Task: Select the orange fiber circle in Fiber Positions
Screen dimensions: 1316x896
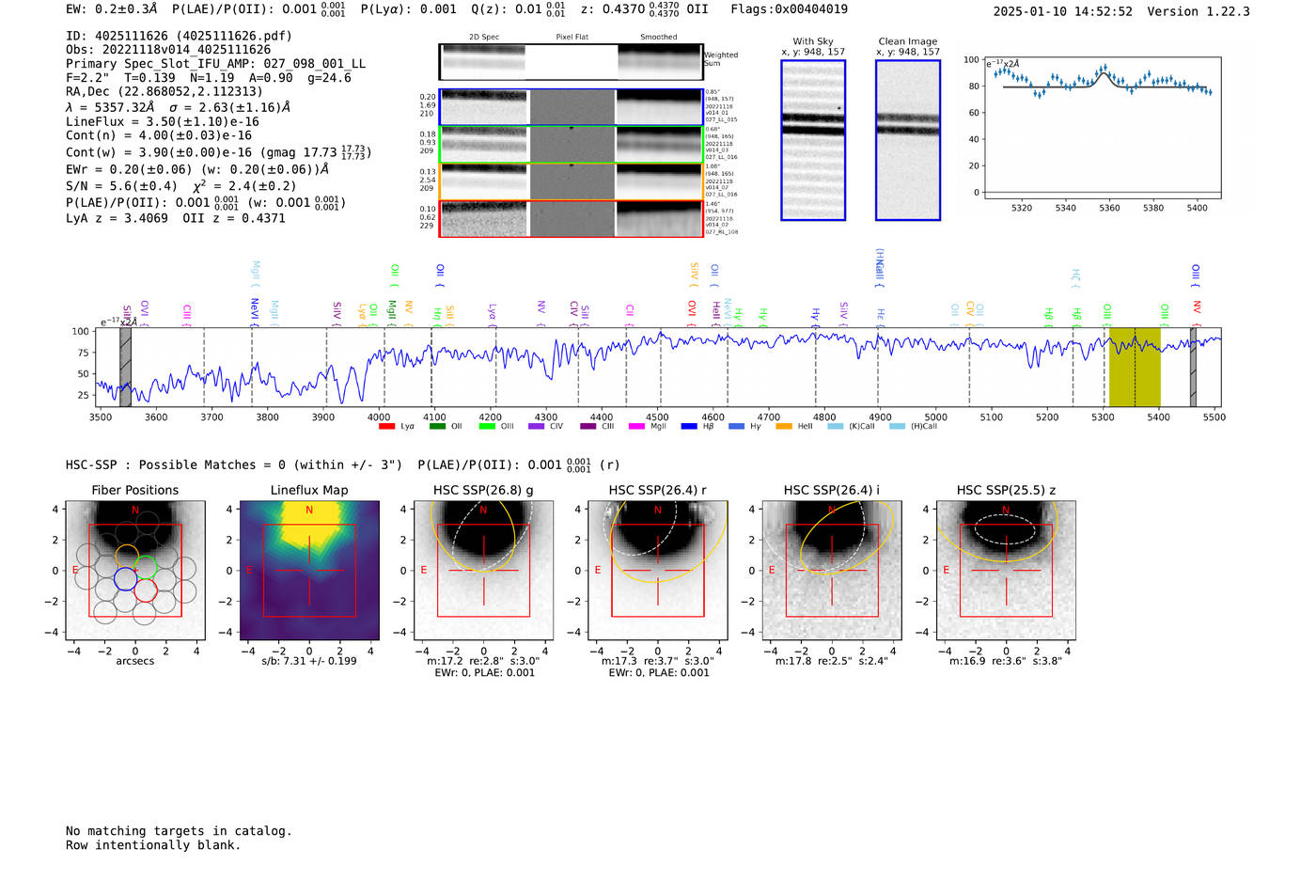Action: 127,556
